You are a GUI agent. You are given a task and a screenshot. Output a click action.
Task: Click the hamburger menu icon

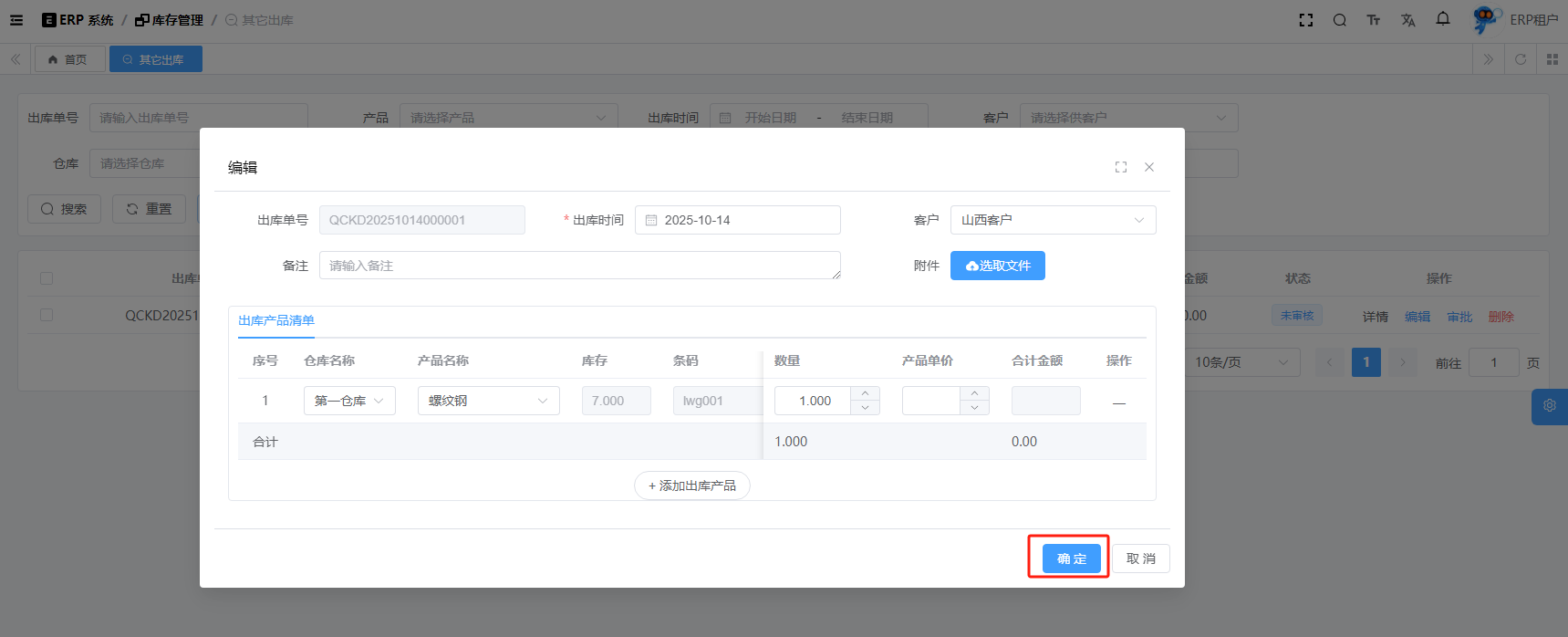(16, 20)
